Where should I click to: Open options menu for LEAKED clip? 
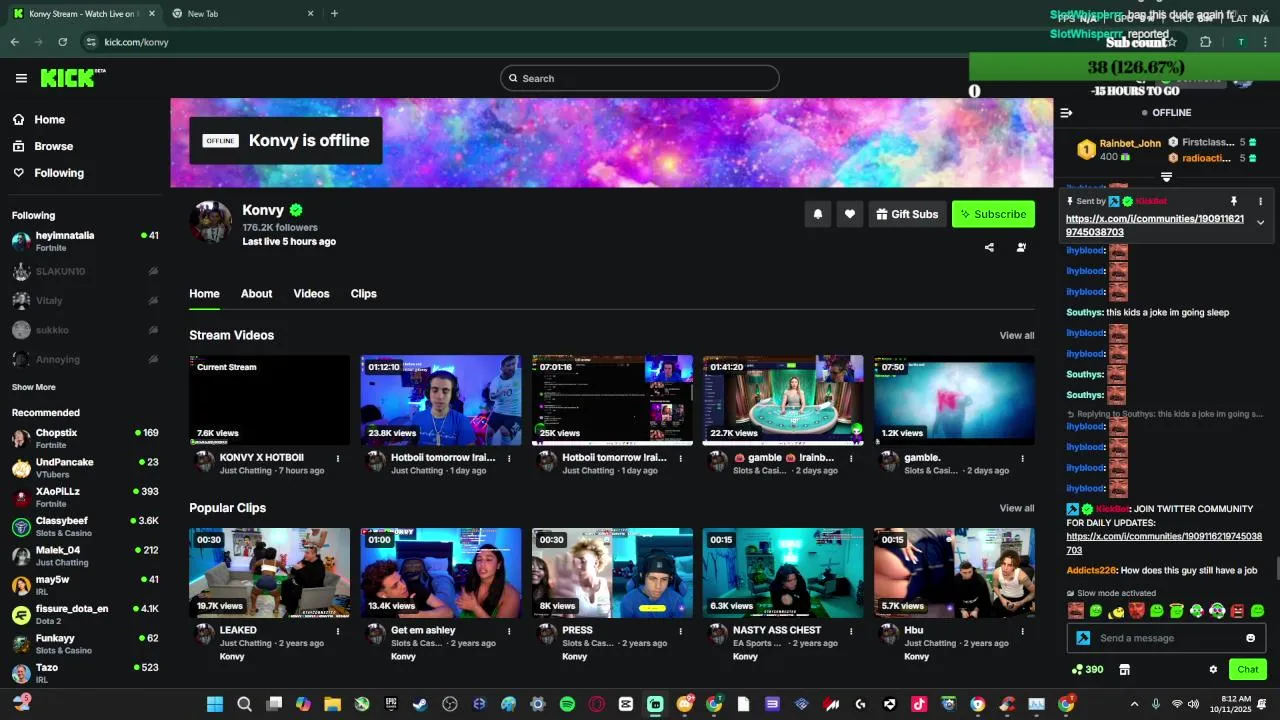[338, 631]
